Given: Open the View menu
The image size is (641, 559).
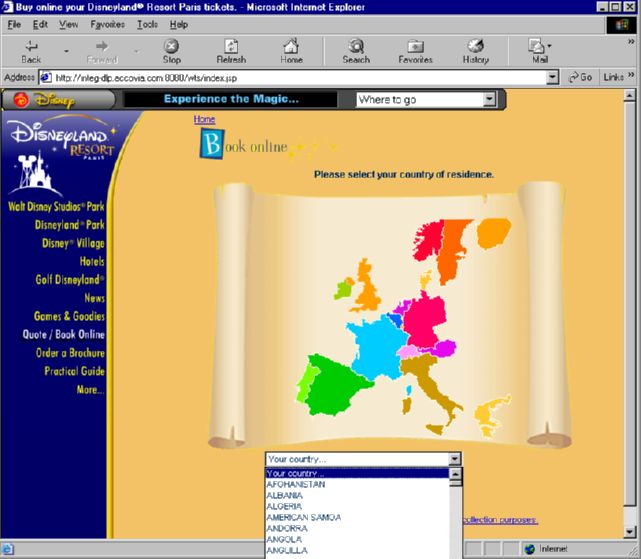Looking at the screenshot, I should point(68,25).
